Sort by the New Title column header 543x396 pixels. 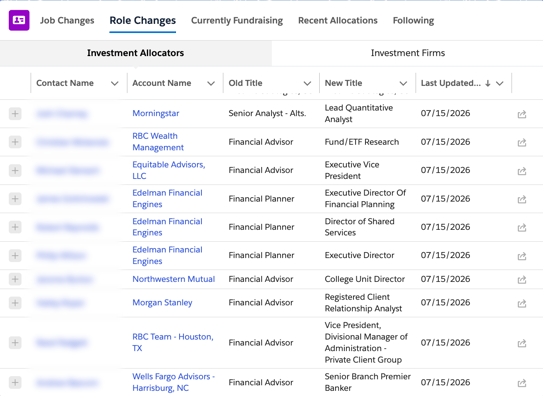[343, 83]
